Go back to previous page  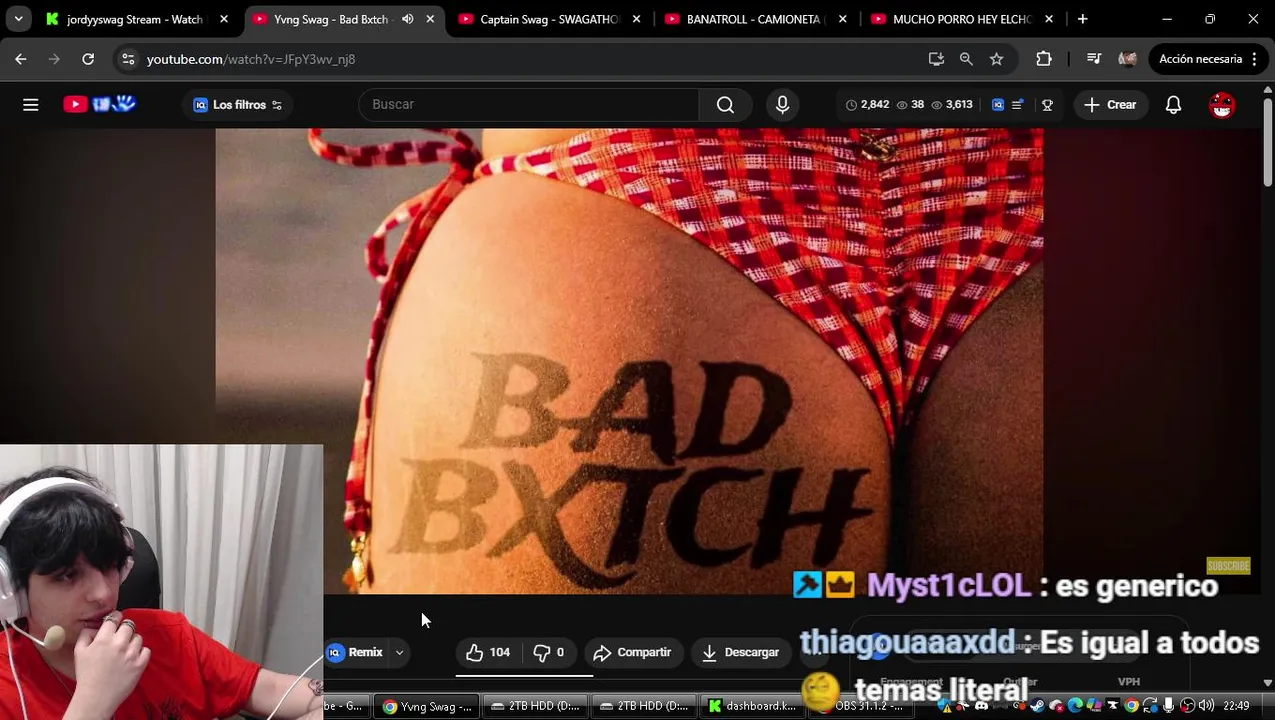pos(21,59)
